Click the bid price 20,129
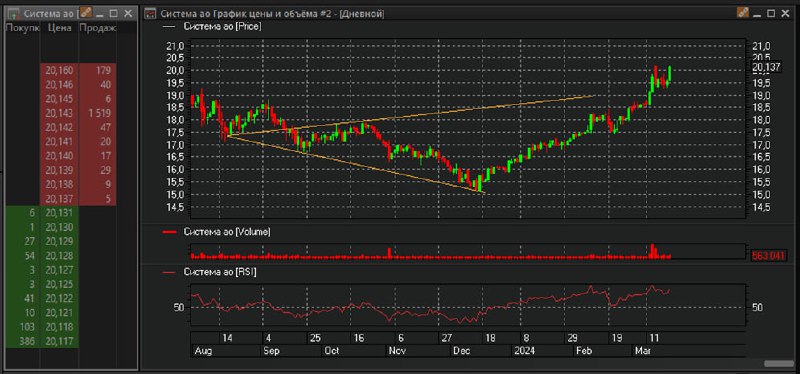Screen dimensions: 800x374 click(x=59, y=241)
